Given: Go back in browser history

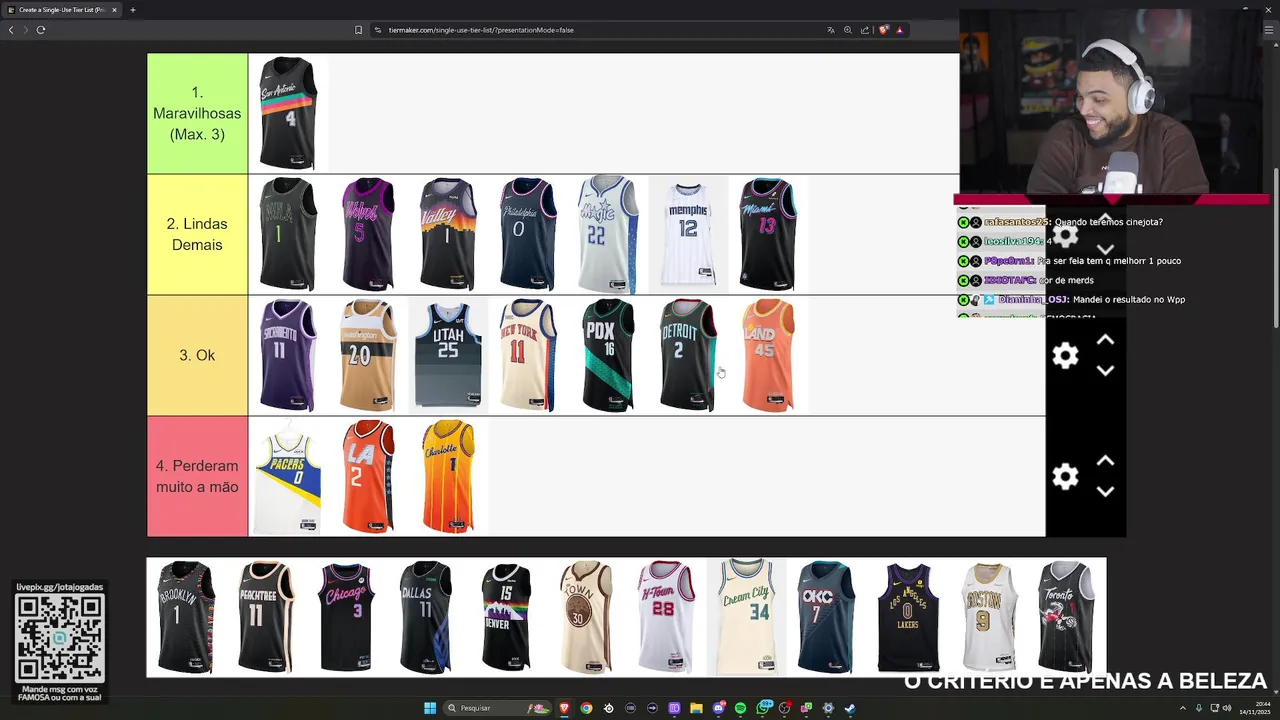Looking at the screenshot, I should [11, 30].
